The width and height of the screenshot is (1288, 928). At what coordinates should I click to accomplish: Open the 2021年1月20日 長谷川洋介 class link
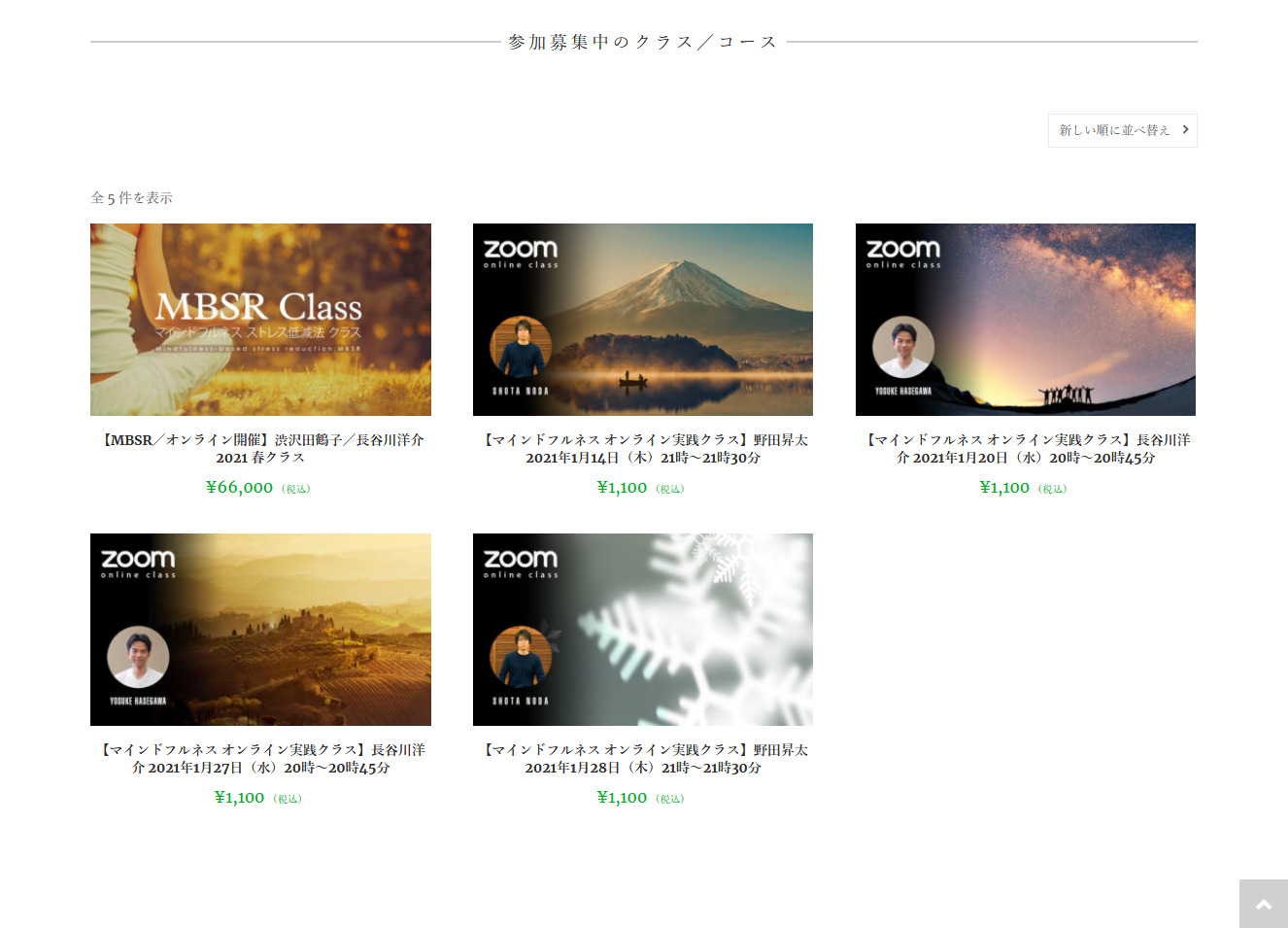1026,448
